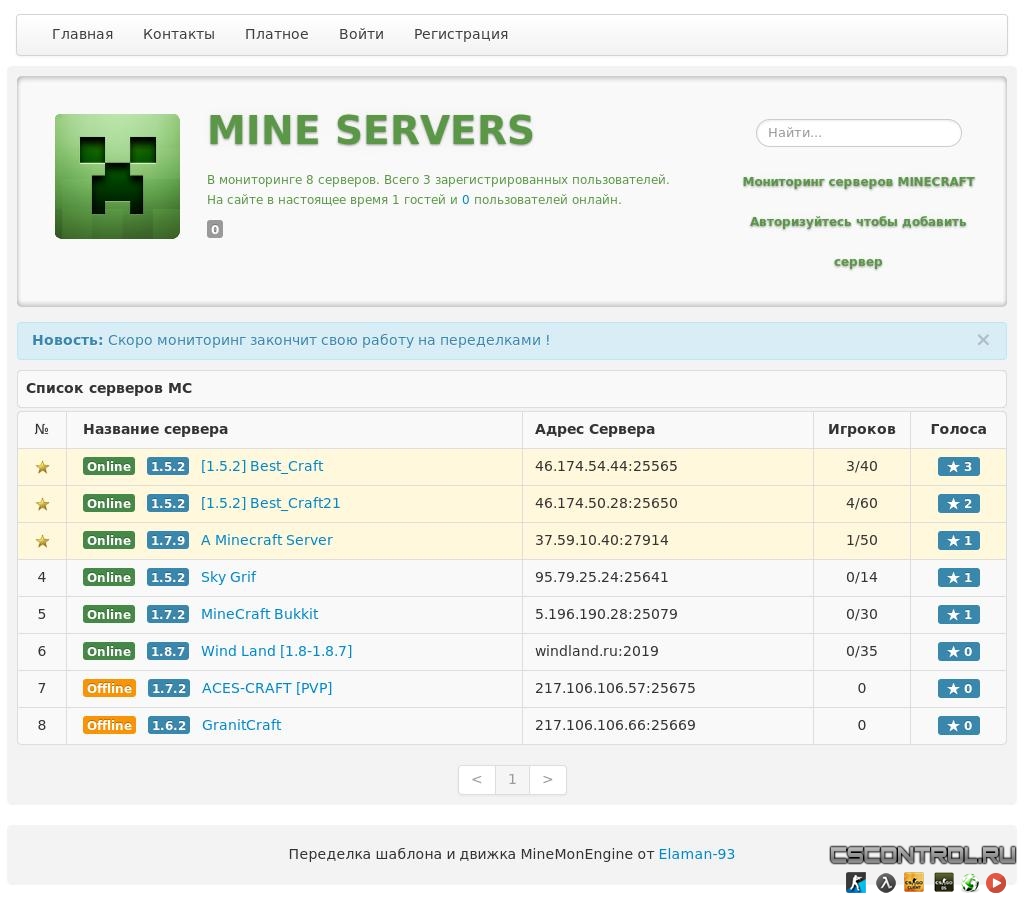
Task: Click the 0/35 players count
Action: [861, 651]
